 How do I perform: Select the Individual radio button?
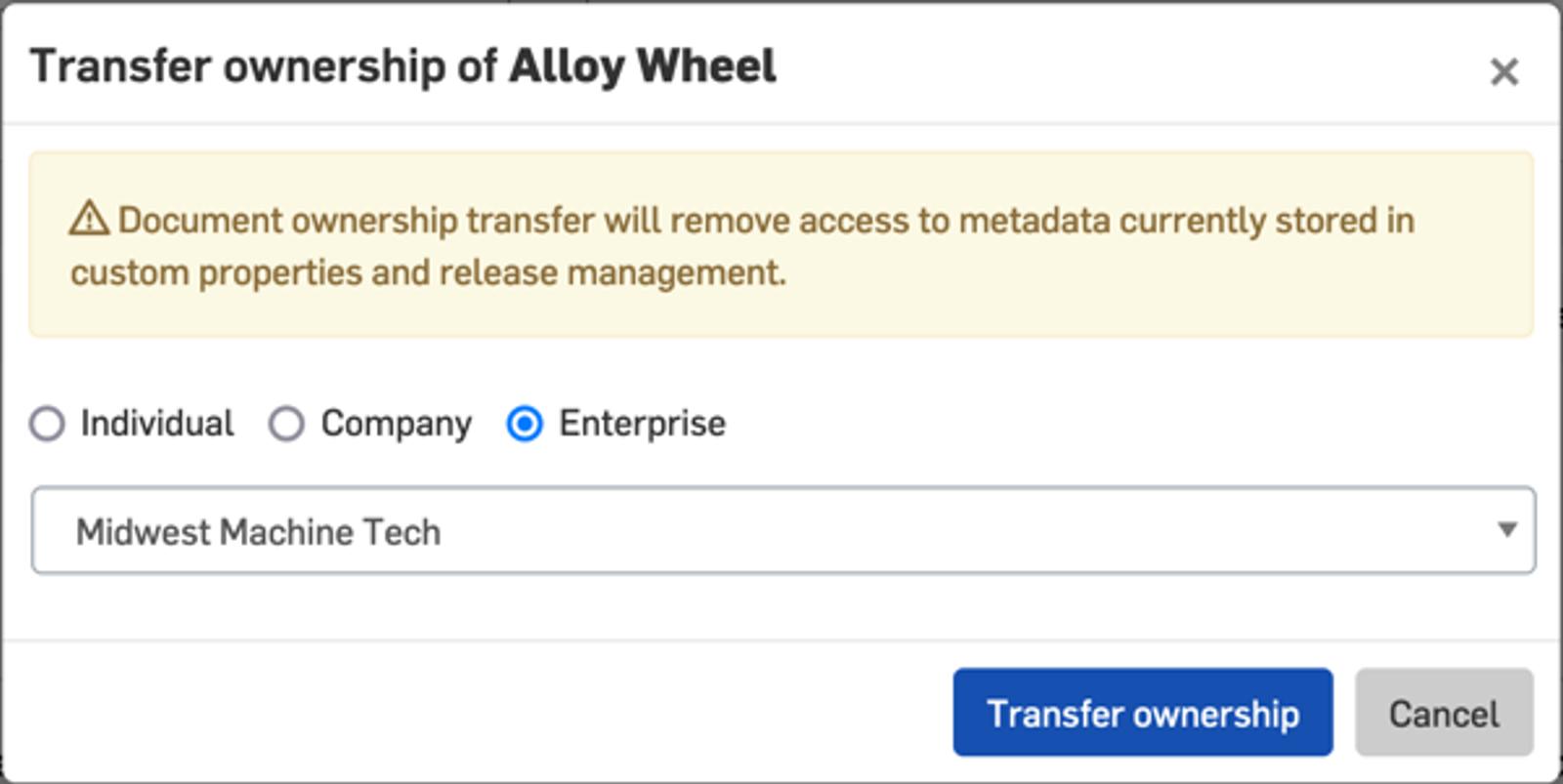pyautogui.click(x=47, y=424)
